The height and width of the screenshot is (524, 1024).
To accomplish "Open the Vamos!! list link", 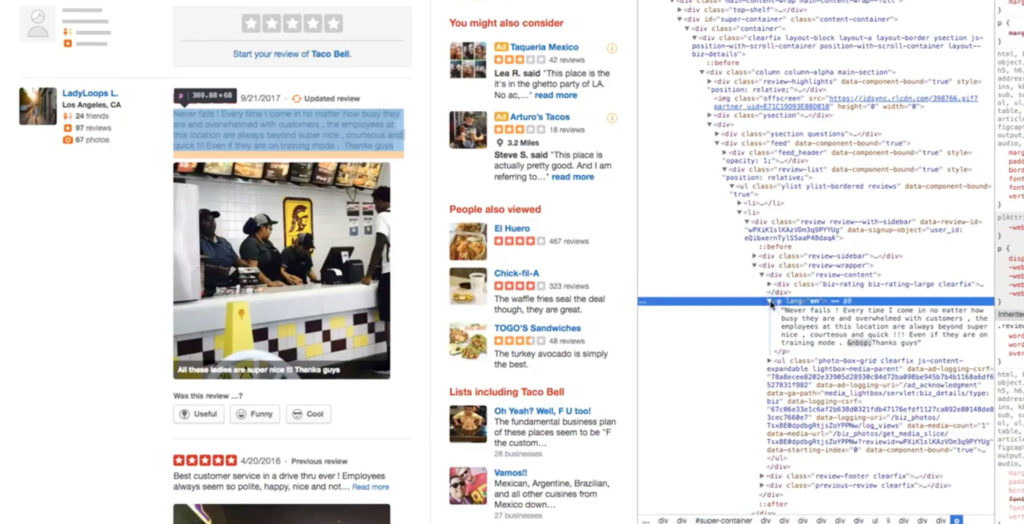I will [510, 472].
